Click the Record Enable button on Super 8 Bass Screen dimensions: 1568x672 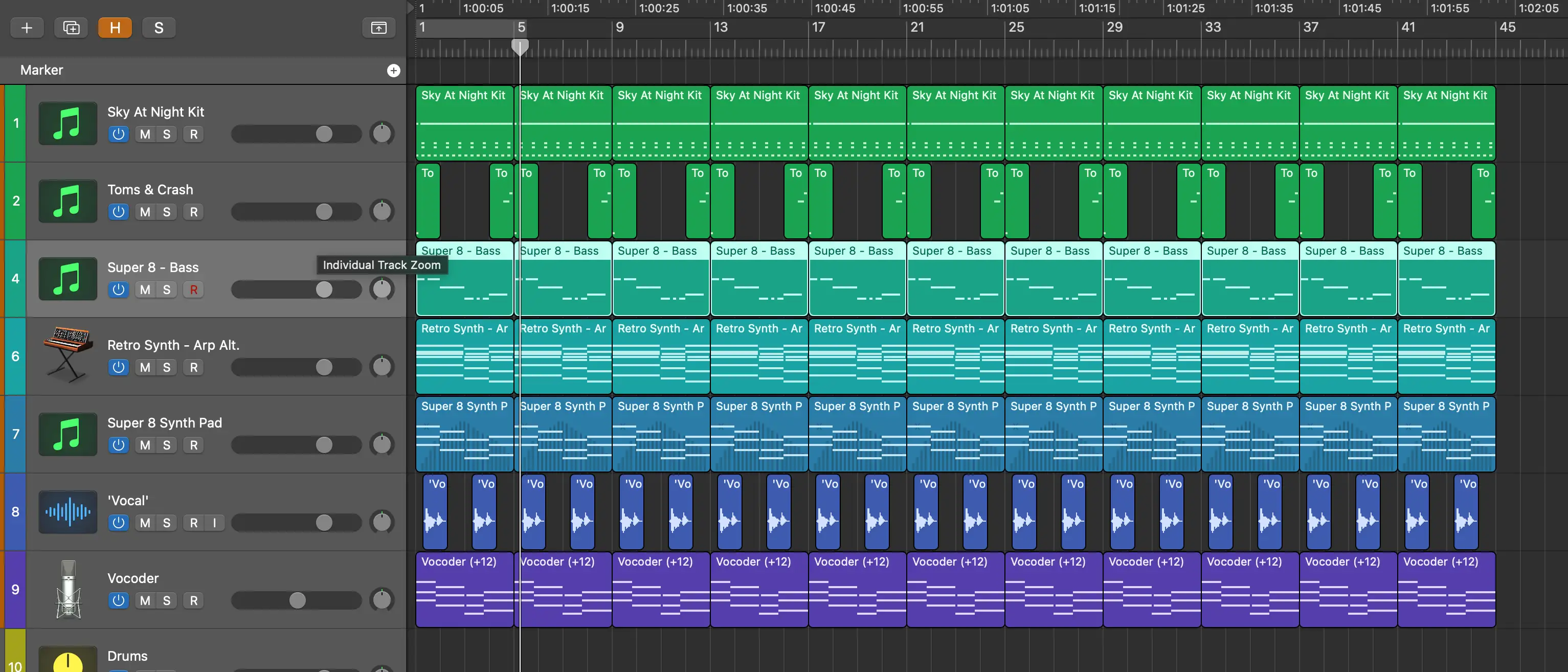click(194, 289)
